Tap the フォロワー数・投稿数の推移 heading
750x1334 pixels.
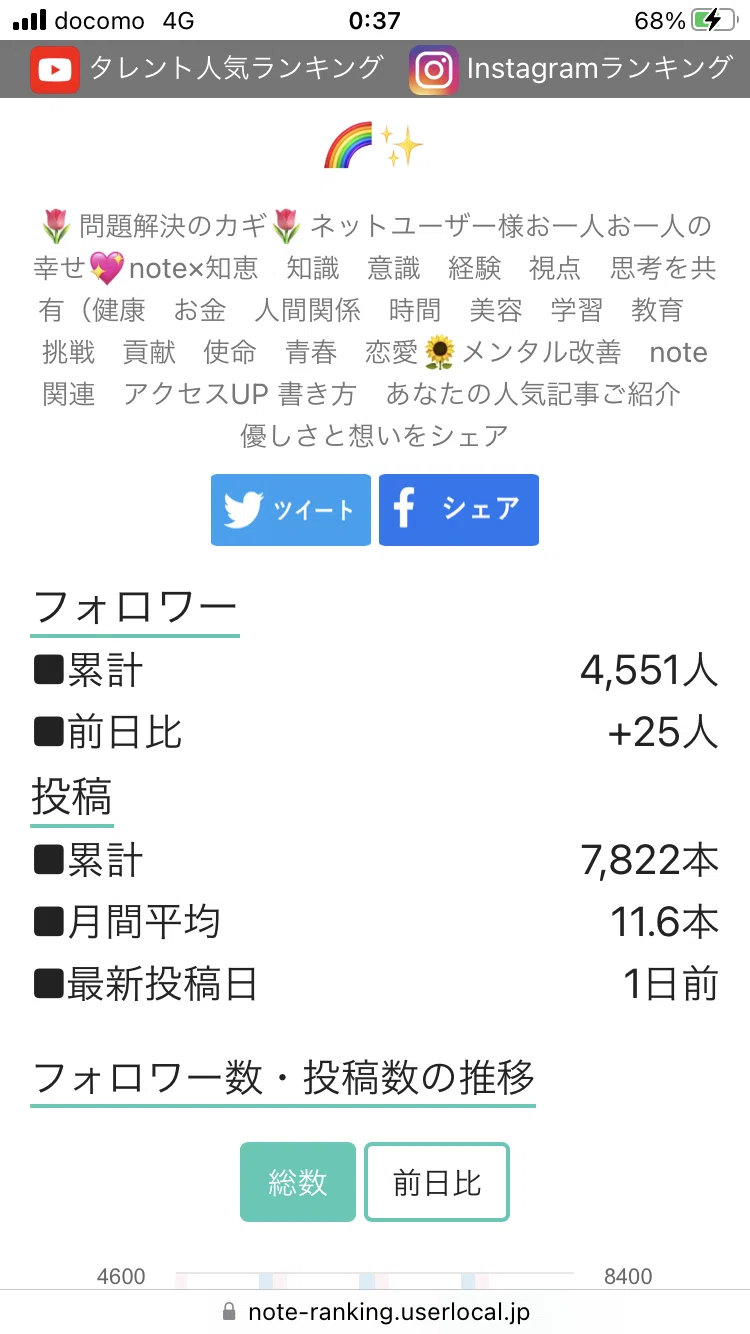click(x=284, y=1078)
